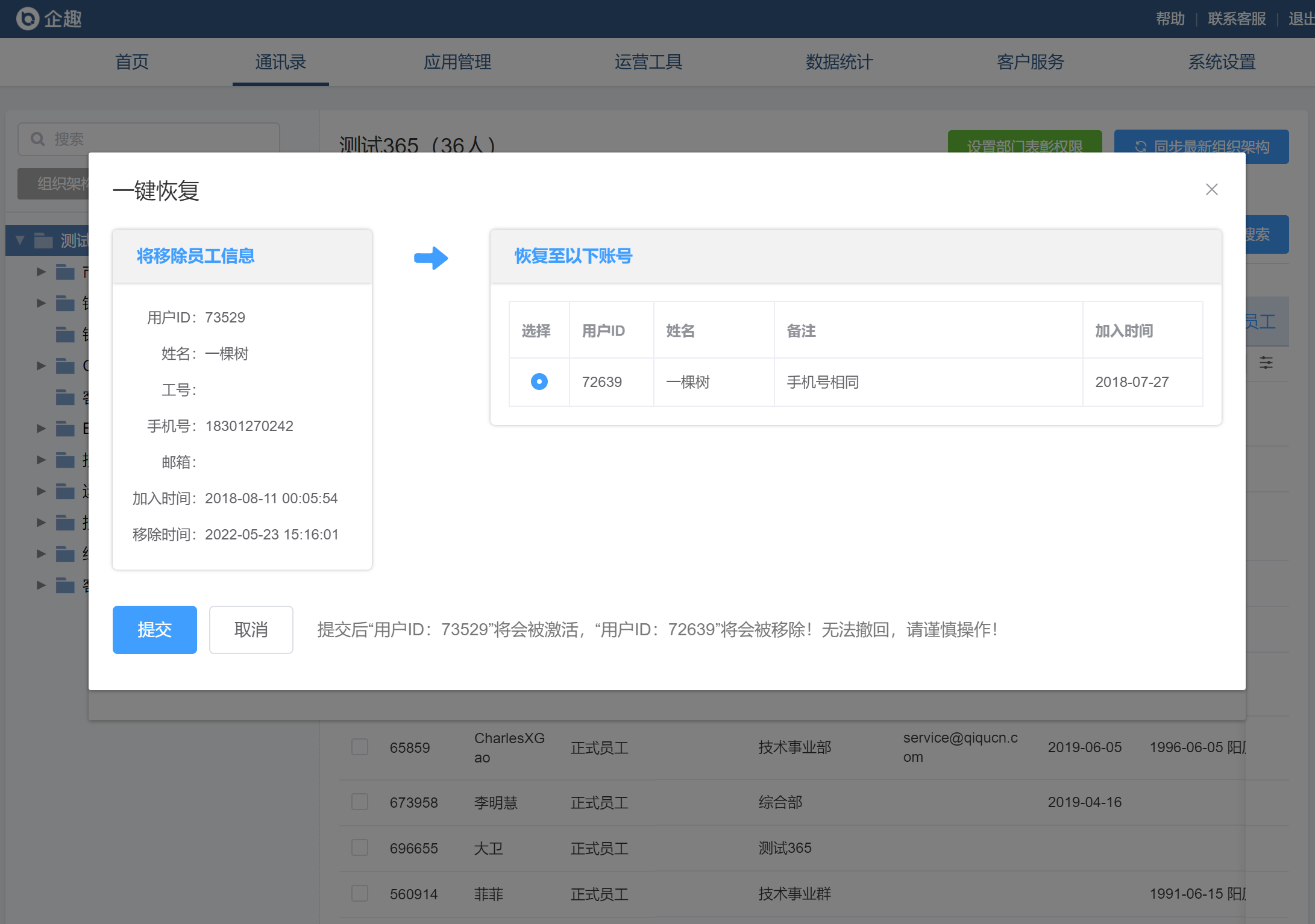The width and height of the screenshot is (1315, 924).
Task: Click 综合部 in 李明慧 row
Action: tap(780, 802)
